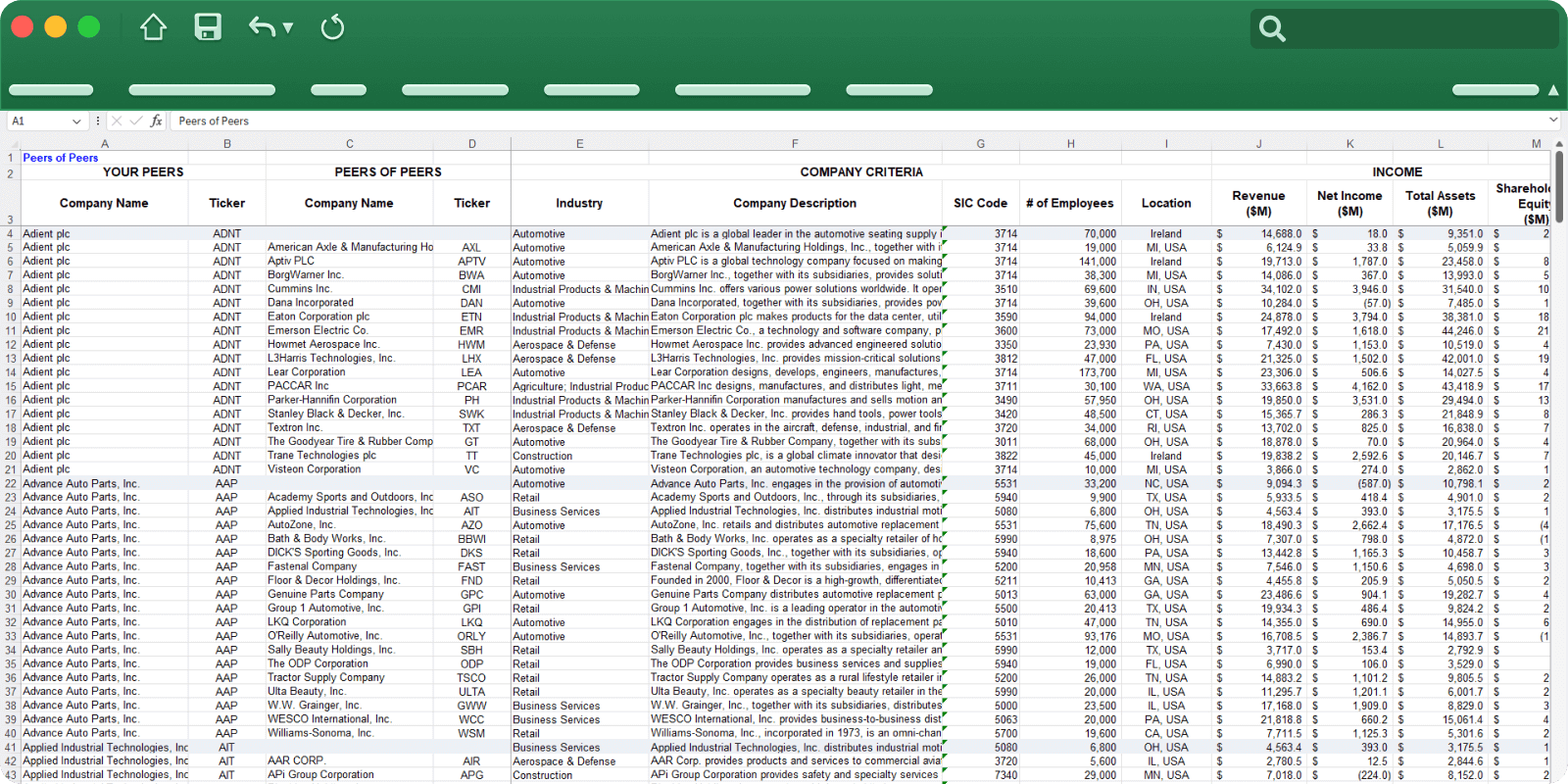Click the three-dot handle beside the Name Box
Screen dimensions: 1568x784
(97, 122)
